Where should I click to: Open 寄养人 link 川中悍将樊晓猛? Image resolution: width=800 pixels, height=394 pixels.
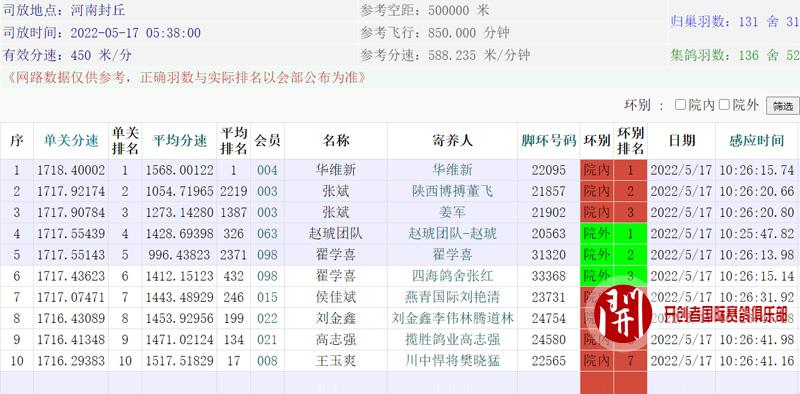453,361
